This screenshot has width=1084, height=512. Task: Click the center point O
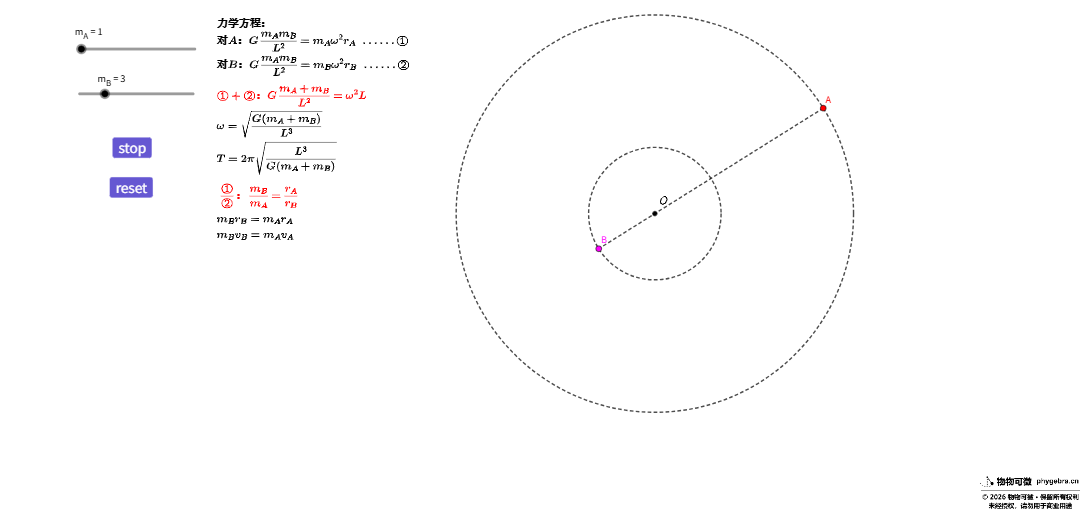(x=655, y=213)
